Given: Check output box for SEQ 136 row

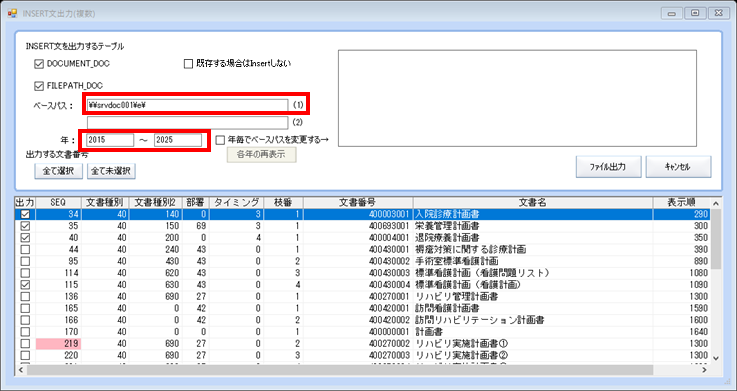Looking at the screenshot, I should (x=25, y=297).
